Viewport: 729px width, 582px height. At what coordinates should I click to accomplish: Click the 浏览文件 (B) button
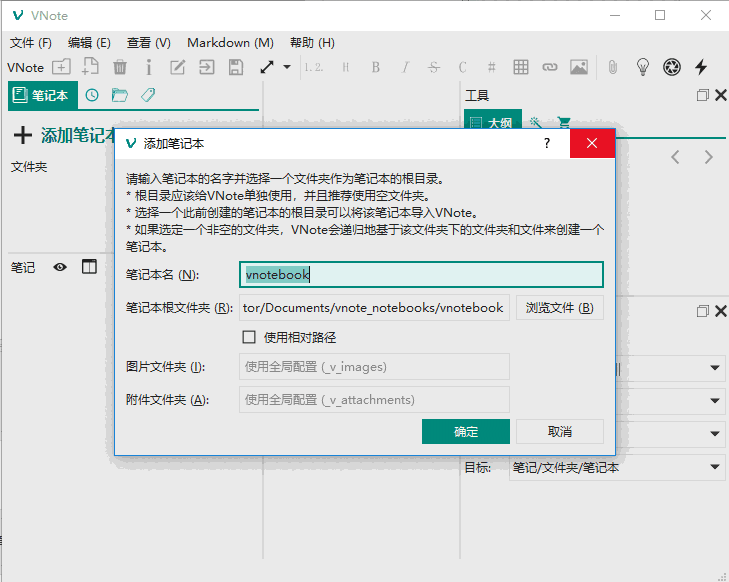click(560, 308)
